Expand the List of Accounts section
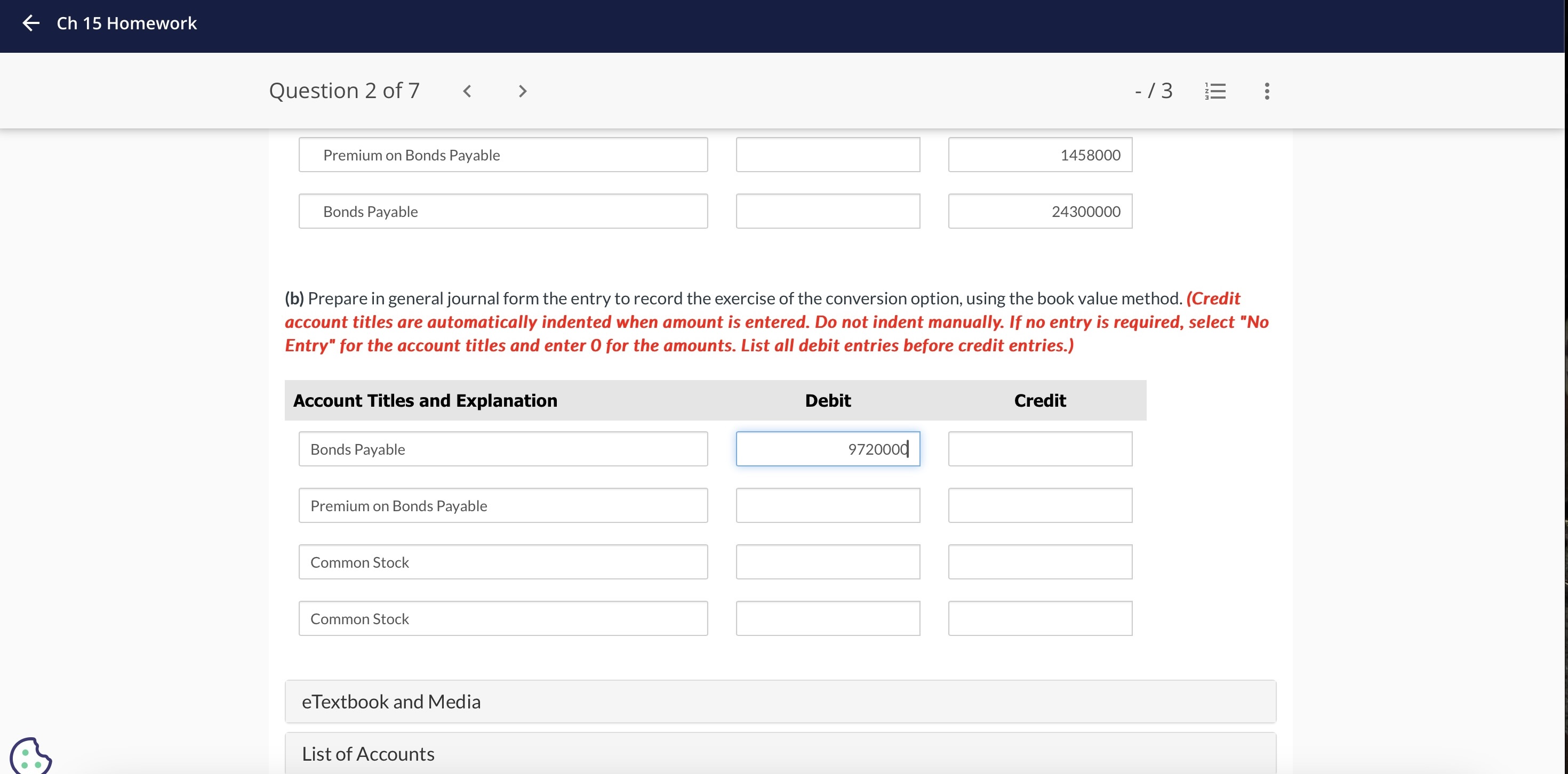The height and width of the screenshot is (774, 1568). (780, 754)
